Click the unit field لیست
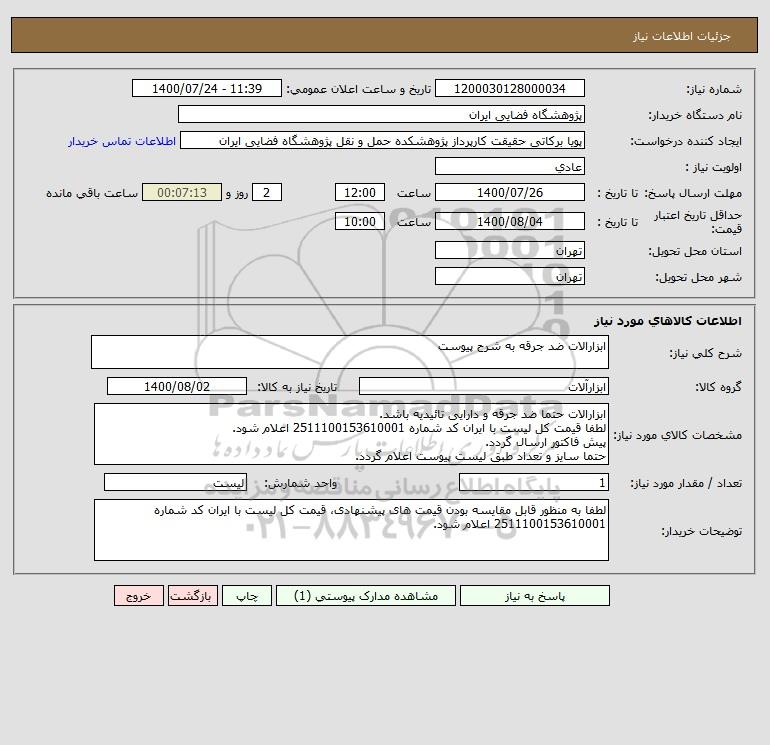The image size is (770, 745). [x=175, y=482]
